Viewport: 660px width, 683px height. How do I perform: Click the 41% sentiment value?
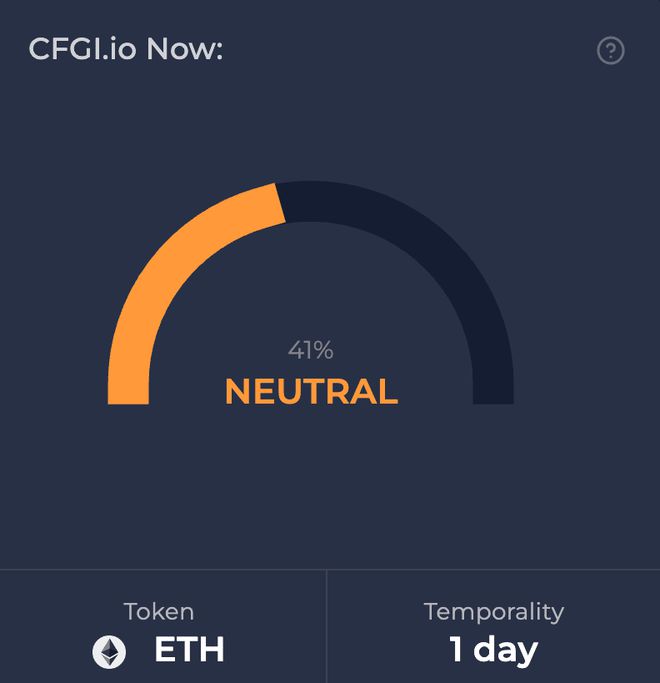click(x=310, y=350)
